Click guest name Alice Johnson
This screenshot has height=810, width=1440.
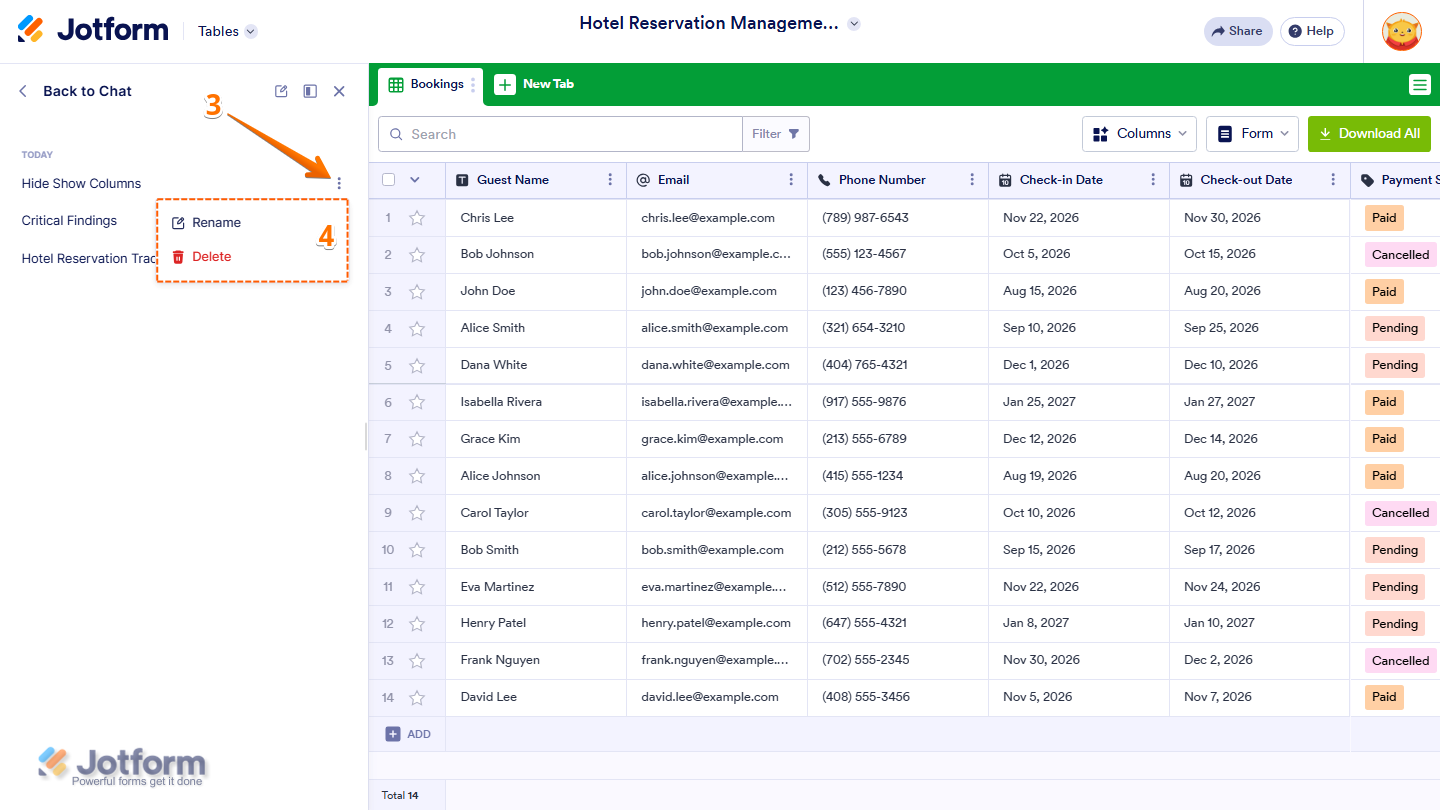click(x=500, y=476)
